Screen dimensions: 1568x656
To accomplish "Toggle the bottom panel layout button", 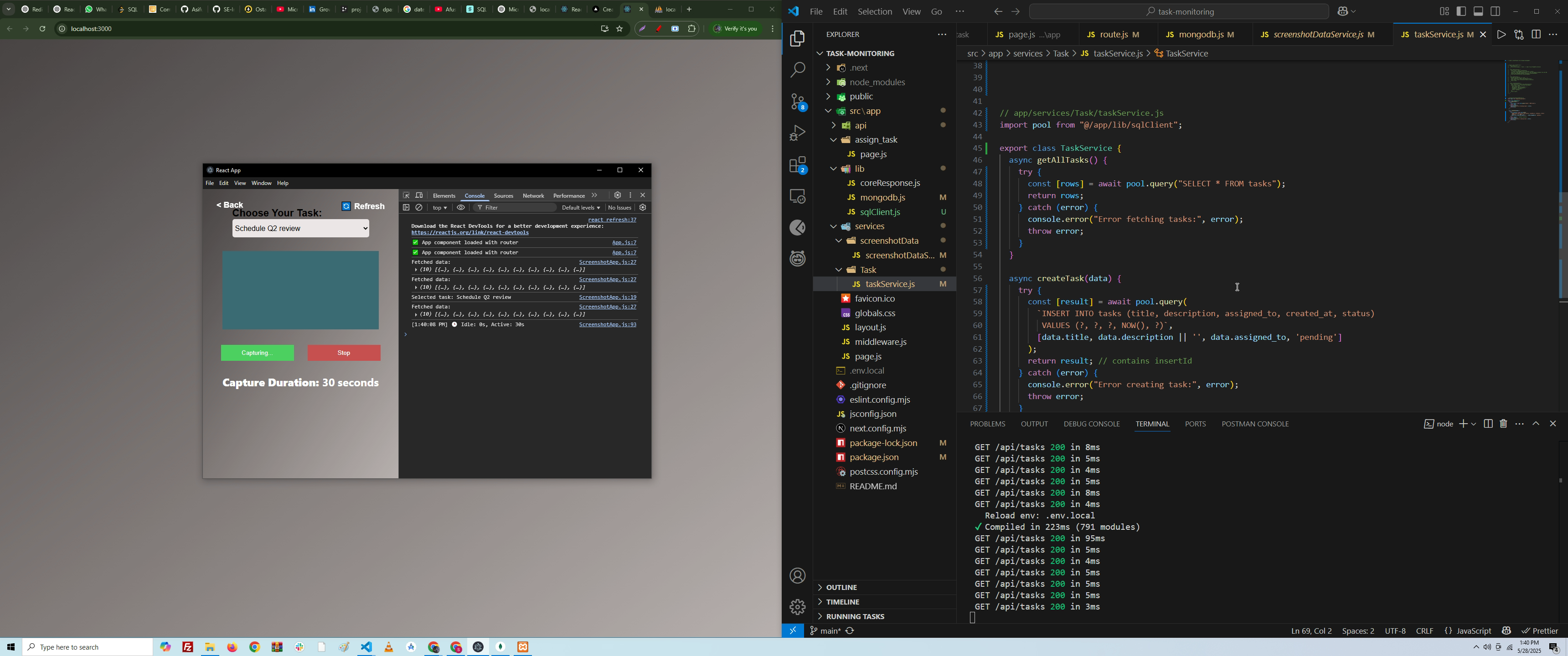I will pos(1479,11).
